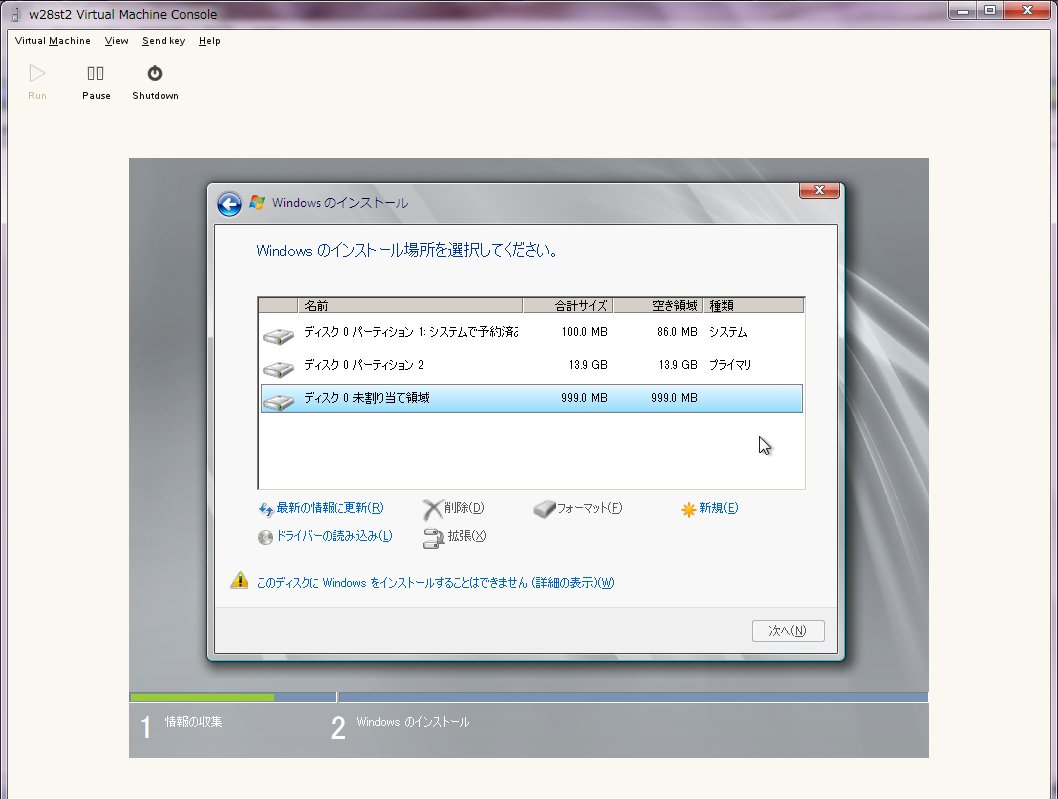Image resolution: width=1058 pixels, height=799 pixels.
Task: Click the Shutdown power icon
Action: tap(155, 73)
